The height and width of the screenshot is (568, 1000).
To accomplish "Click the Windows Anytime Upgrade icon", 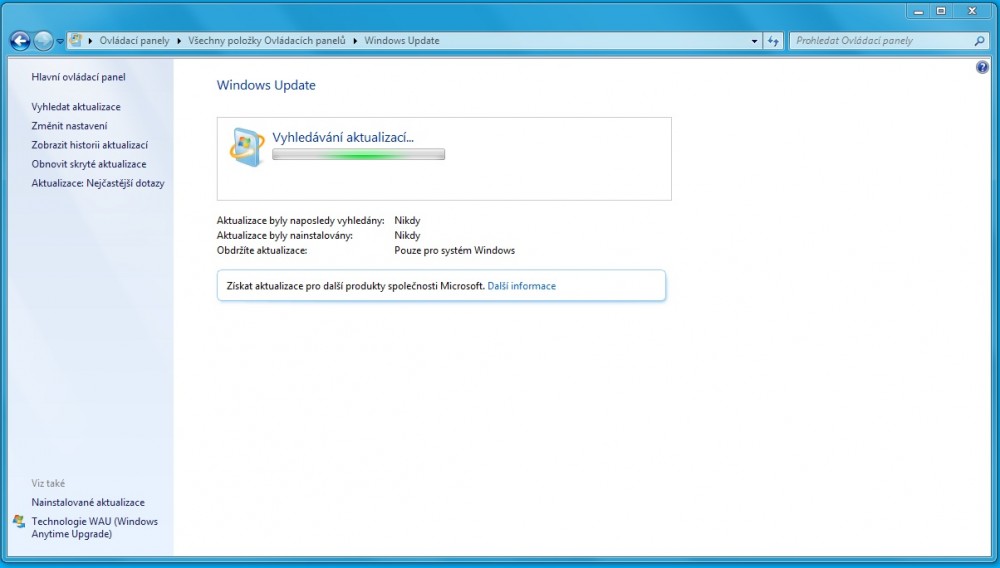I will tap(19, 522).
